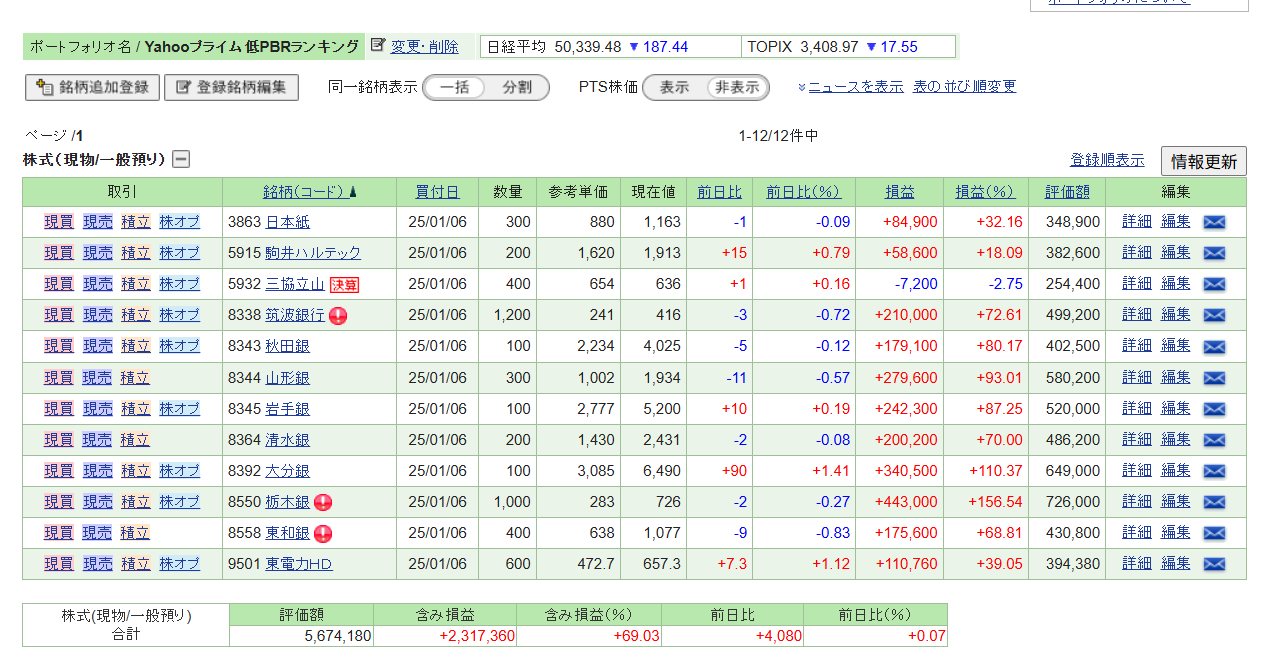
Task: Click the 銘柄追加登録 button
Action: [93, 88]
